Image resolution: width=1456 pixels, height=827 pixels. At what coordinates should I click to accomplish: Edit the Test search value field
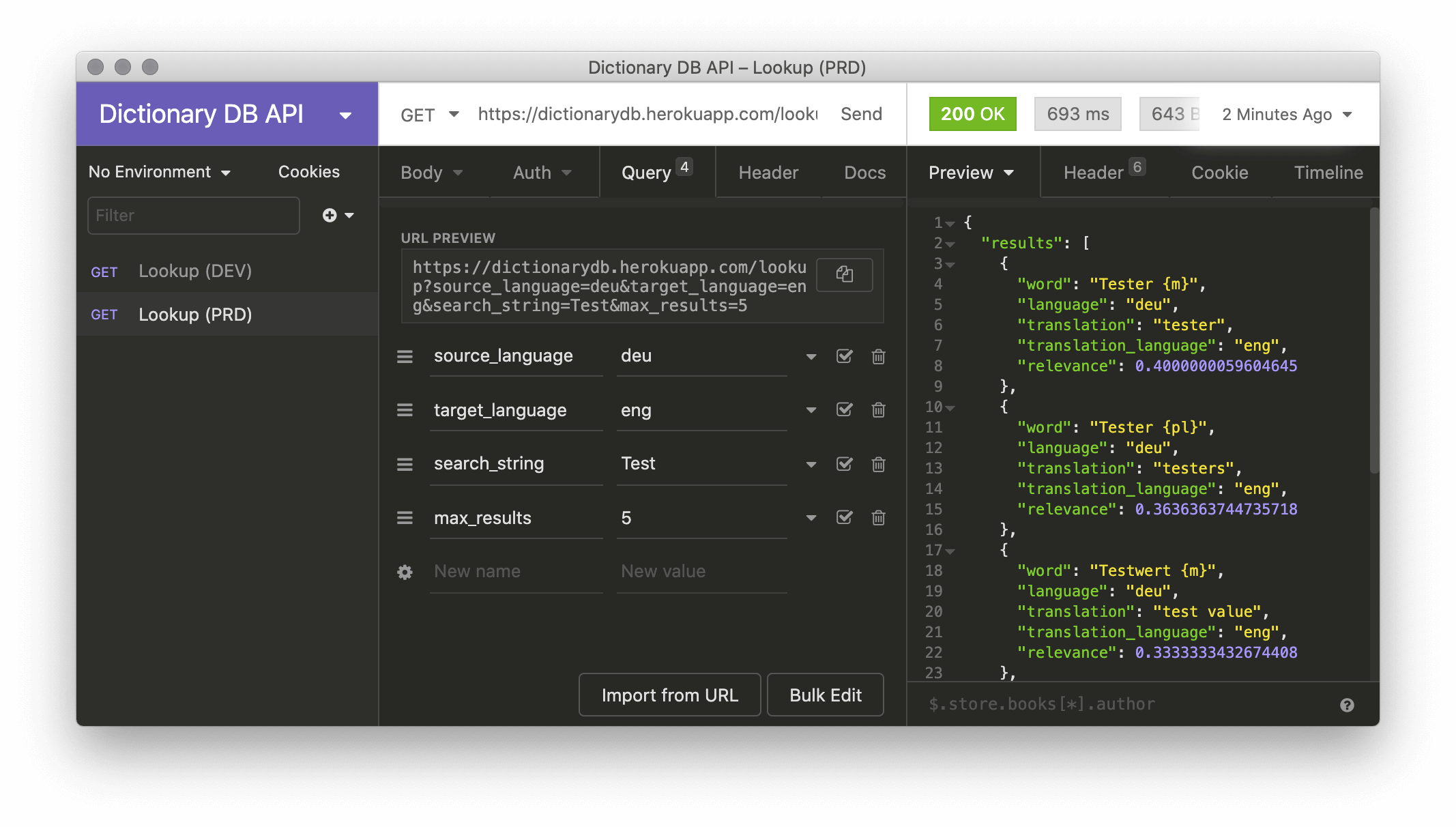point(702,464)
